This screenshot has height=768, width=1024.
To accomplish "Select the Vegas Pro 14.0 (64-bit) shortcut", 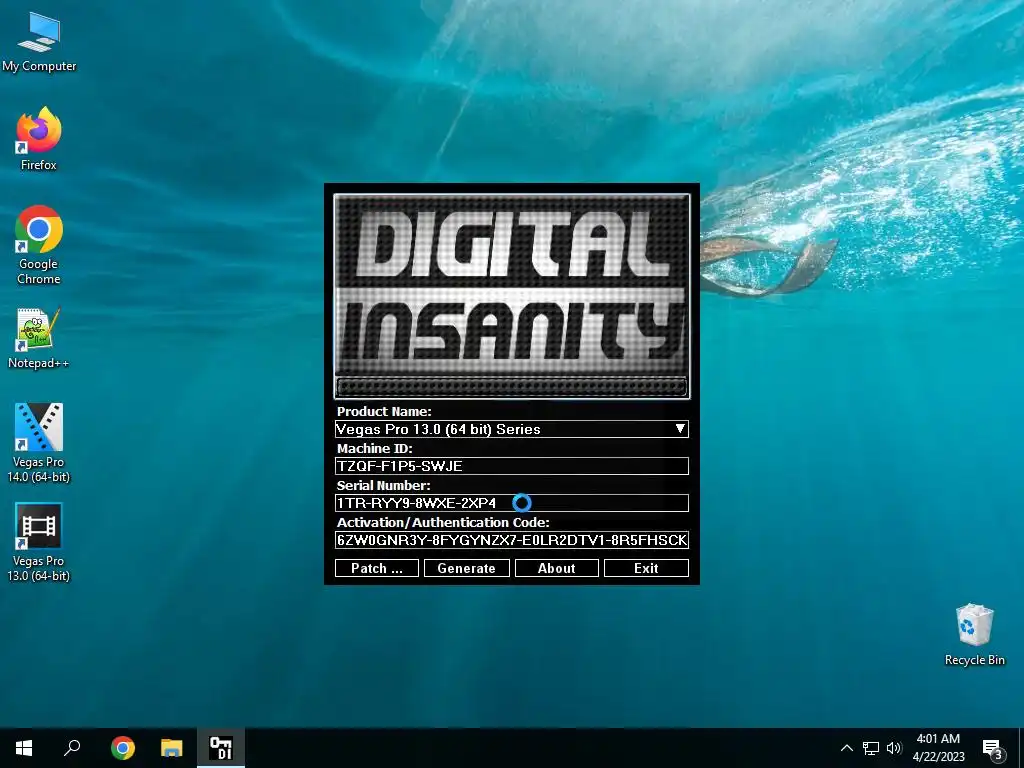I will (x=39, y=443).
